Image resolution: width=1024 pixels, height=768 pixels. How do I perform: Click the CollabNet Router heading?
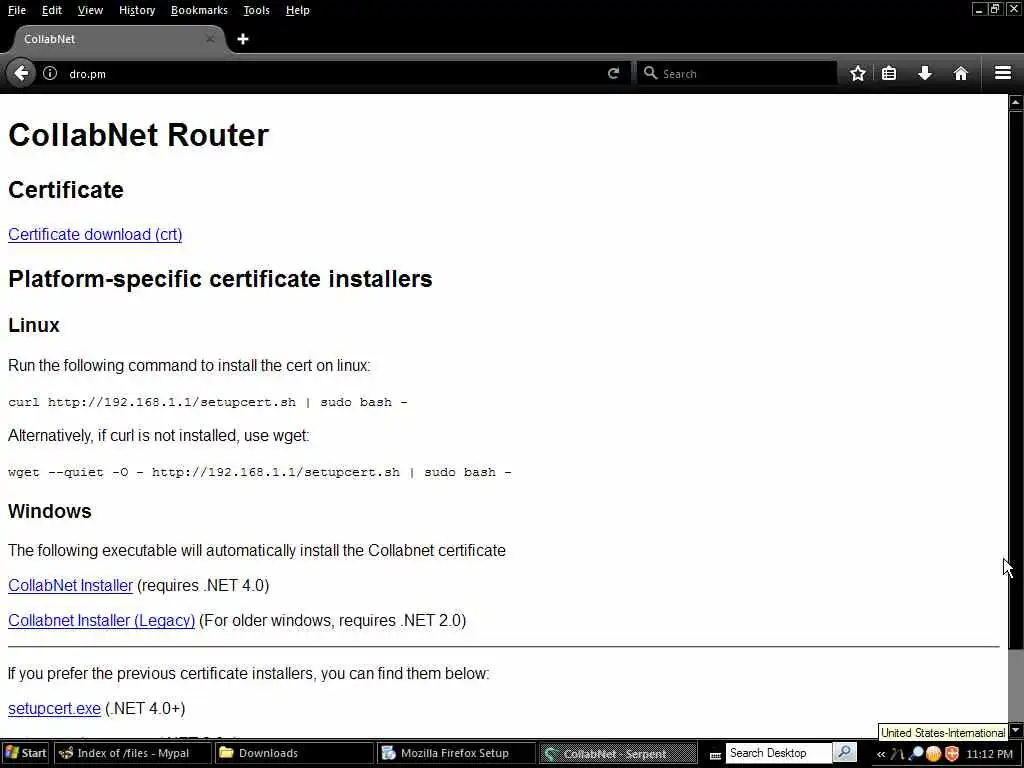click(x=138, y=135)
